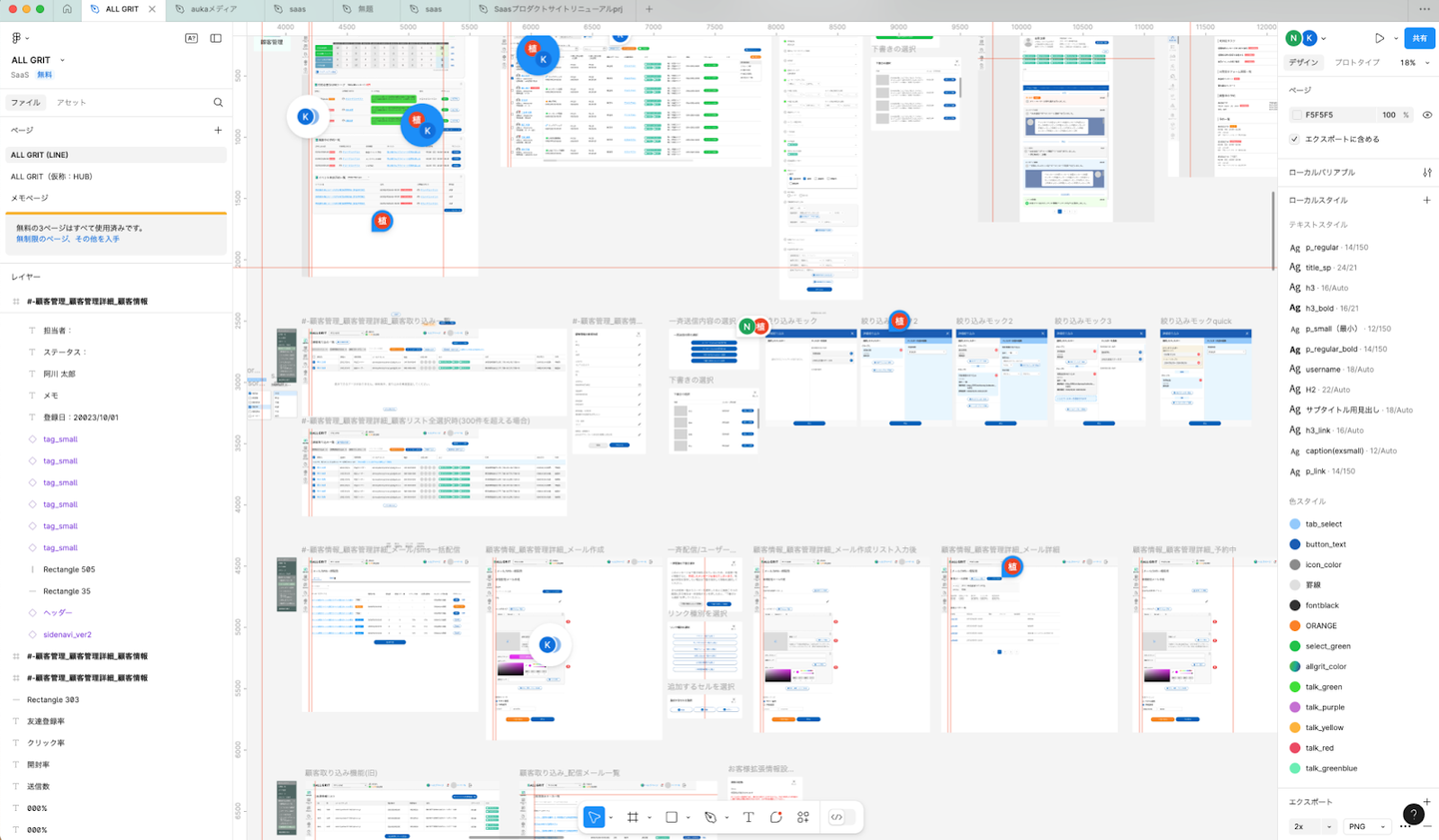Open the Actions/resources tool
The width and height of the screenshot is (1439, 840).
[803, 817]
